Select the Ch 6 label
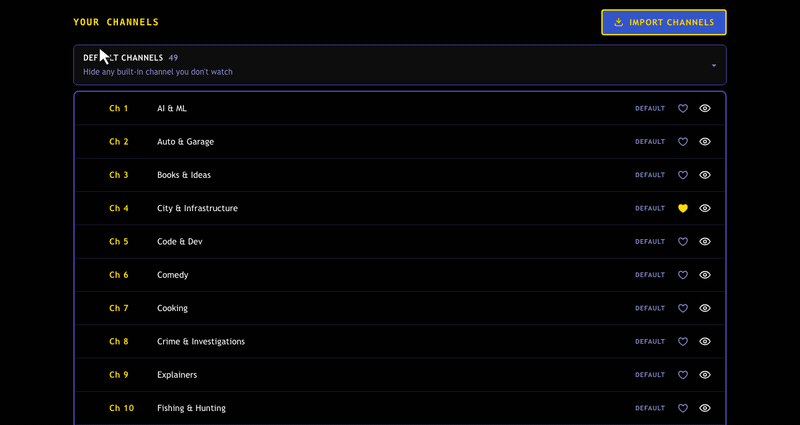 coord(119,275)
